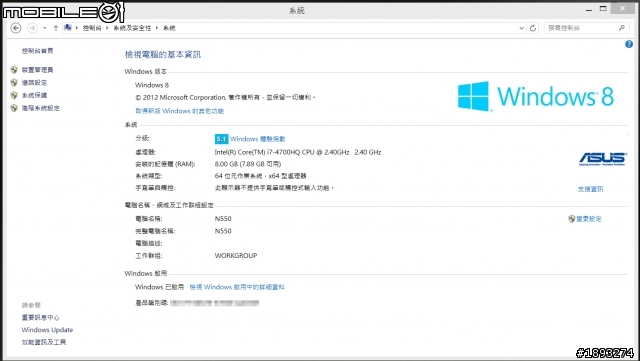Select the WORKGROUP value
The image size is (640, 361).
tap(236, 256)
